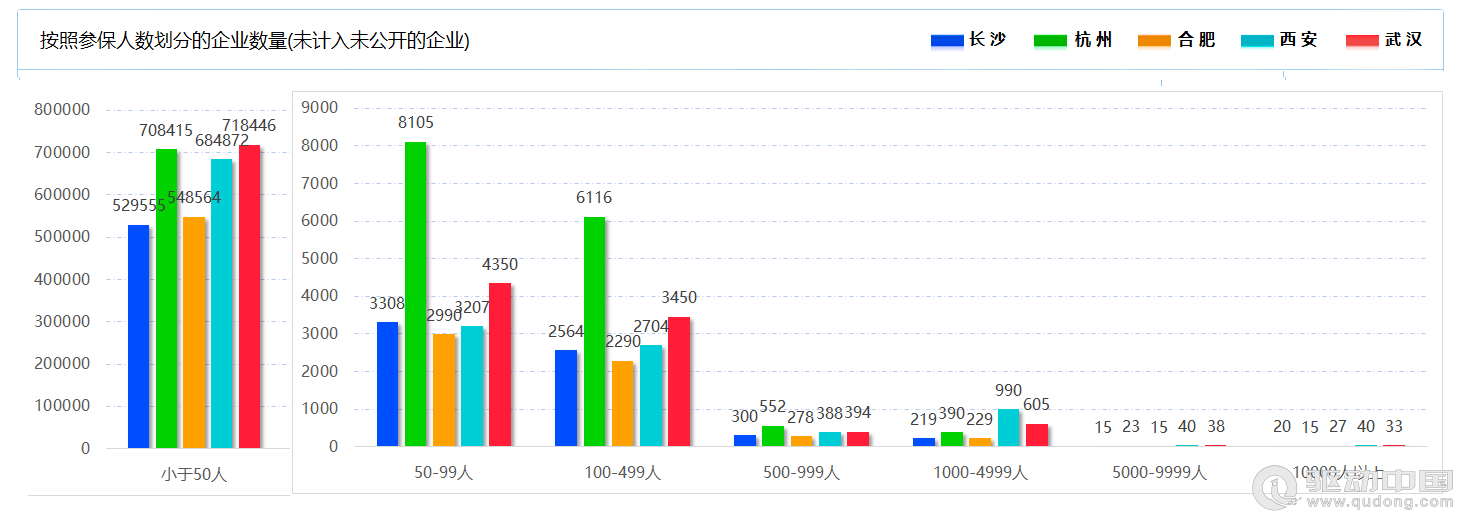Click the green bar valued 6116

coord(594,331)
